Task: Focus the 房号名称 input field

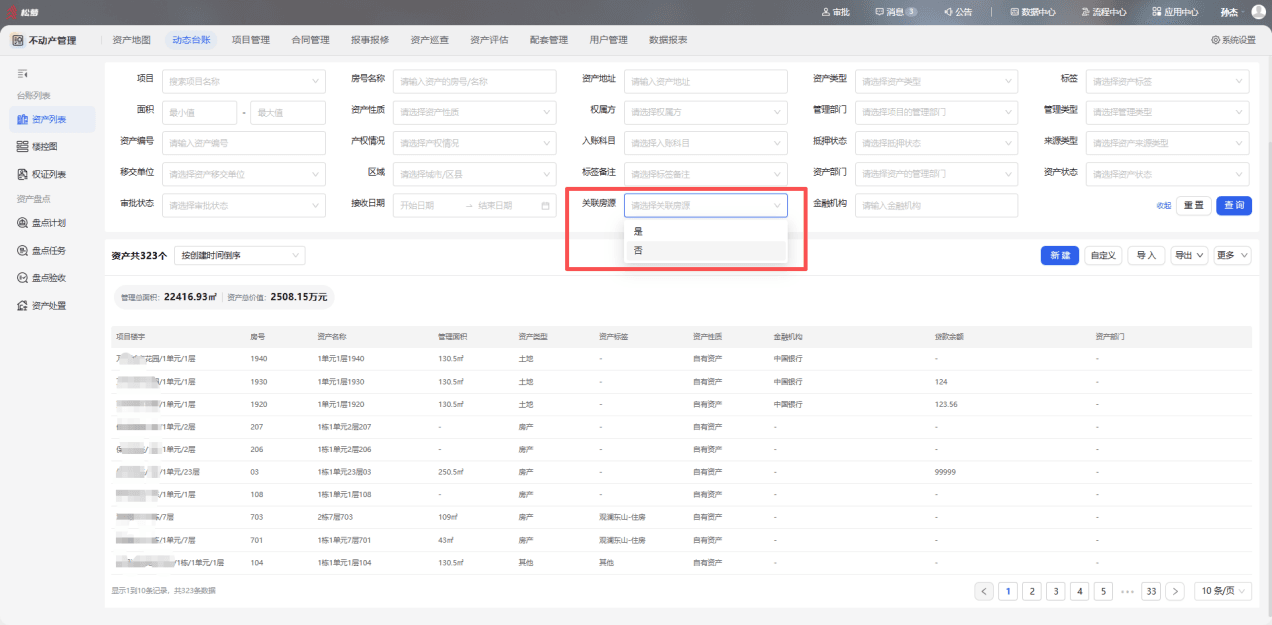Action: pos(475,81)
